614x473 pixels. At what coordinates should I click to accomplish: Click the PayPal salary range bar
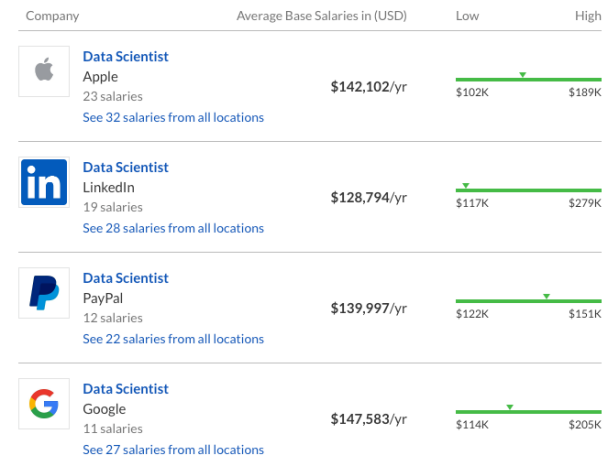coord(529,301)
